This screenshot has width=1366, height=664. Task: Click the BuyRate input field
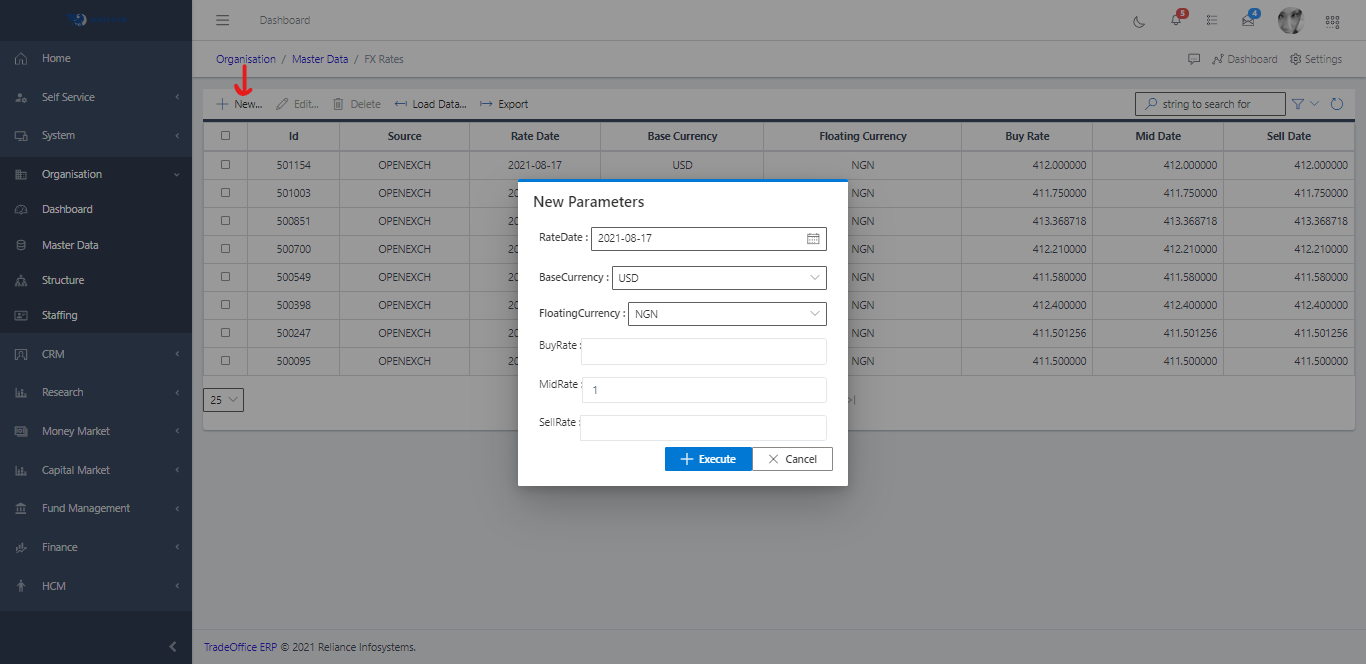[704, 351]
